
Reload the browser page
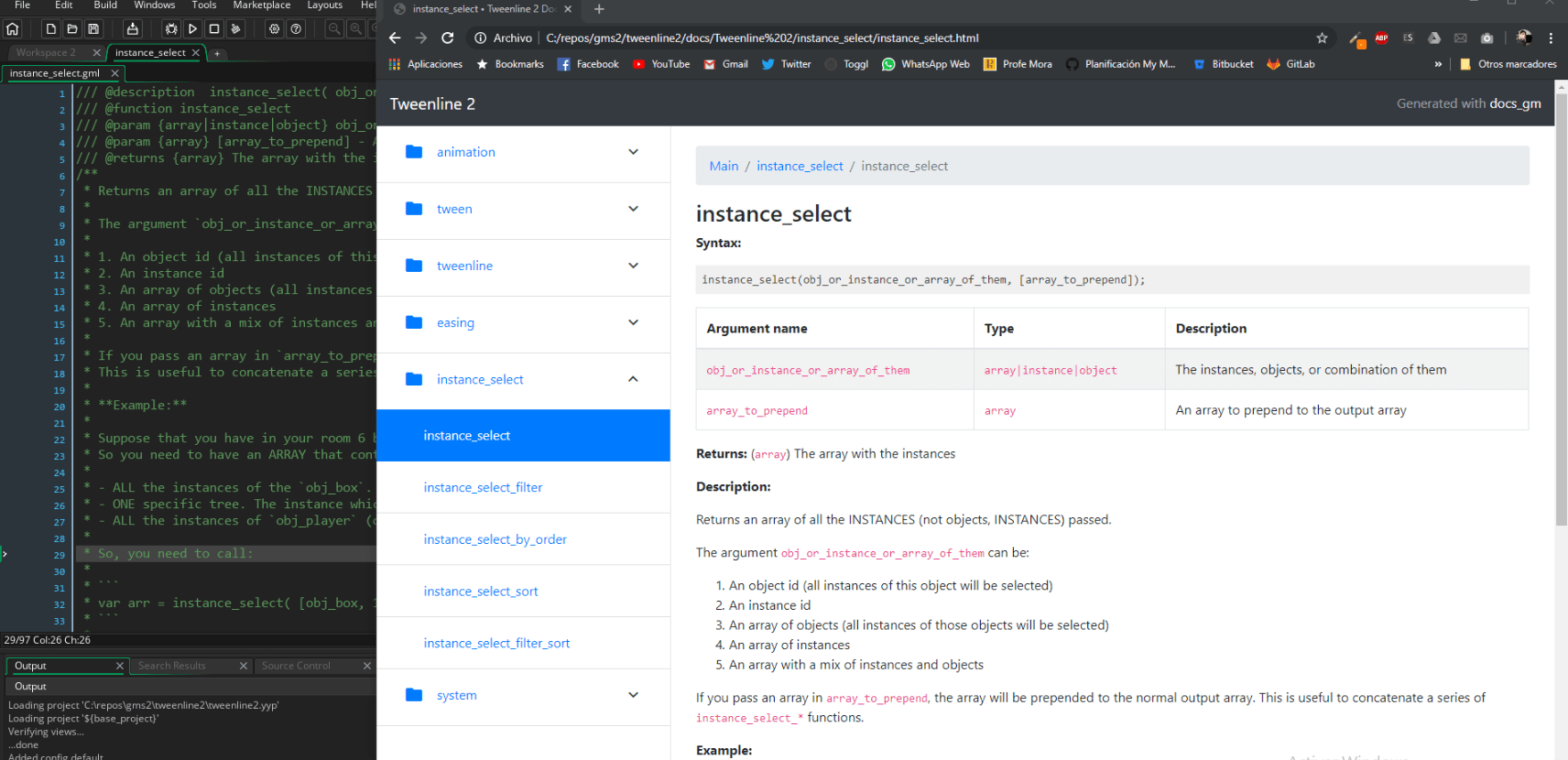click(x=448, y=38)
